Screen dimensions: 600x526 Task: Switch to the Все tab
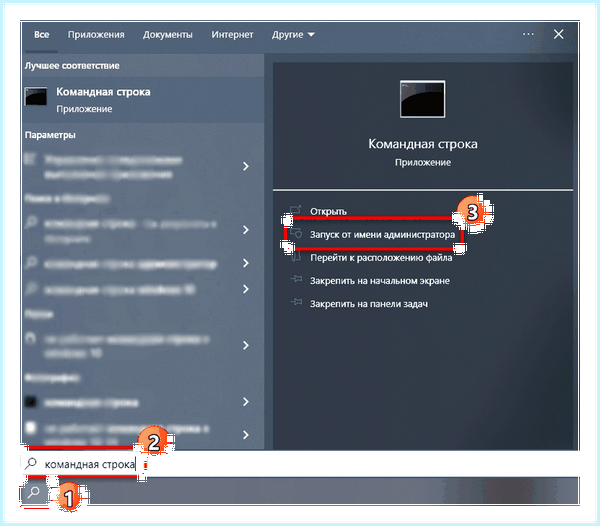41,35
